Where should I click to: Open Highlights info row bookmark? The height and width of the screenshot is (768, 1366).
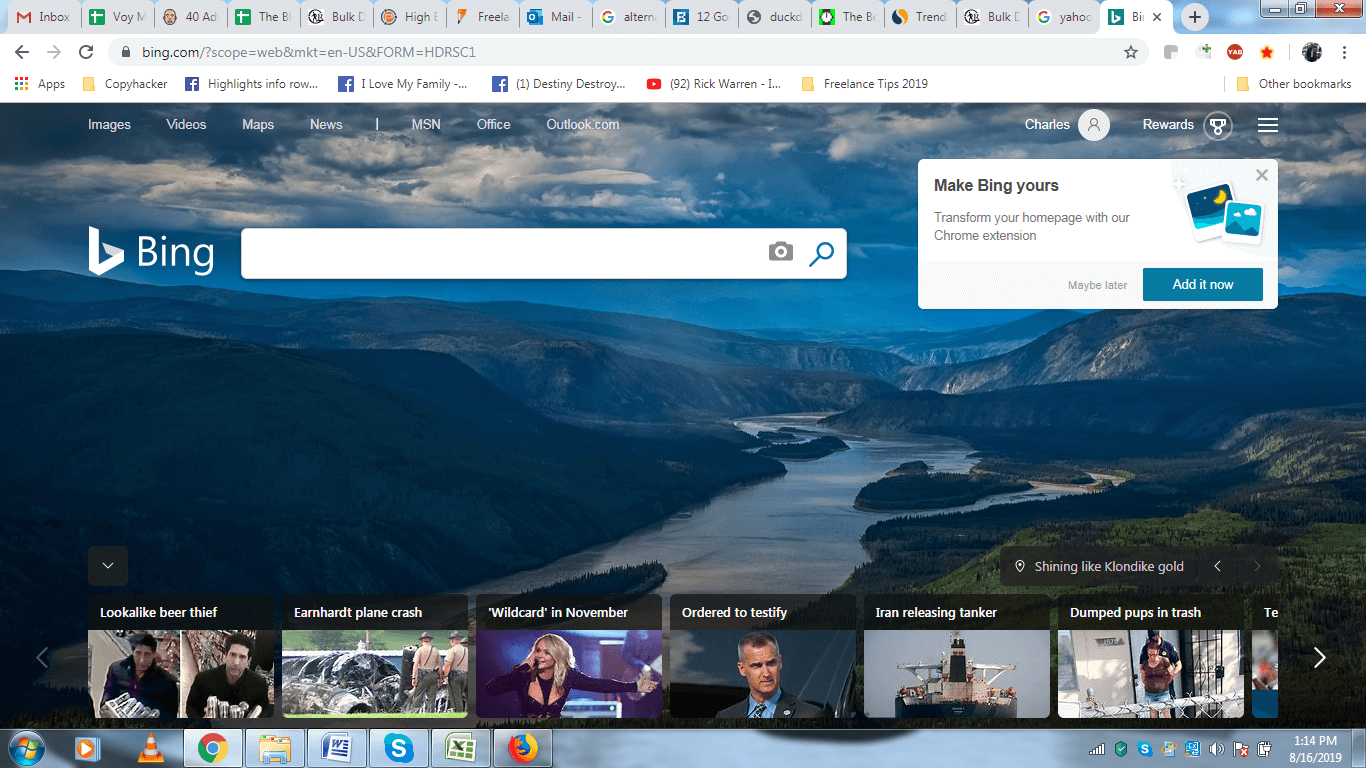click(252, 84)
